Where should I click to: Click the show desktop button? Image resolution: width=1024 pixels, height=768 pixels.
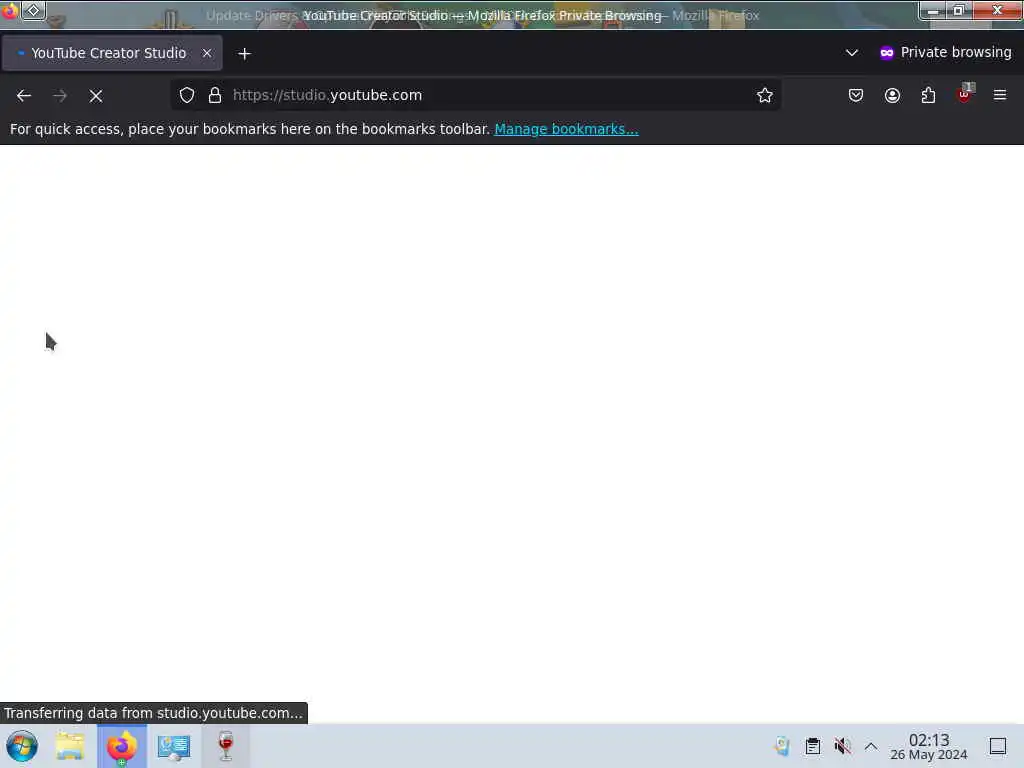[x=998, y=746]
